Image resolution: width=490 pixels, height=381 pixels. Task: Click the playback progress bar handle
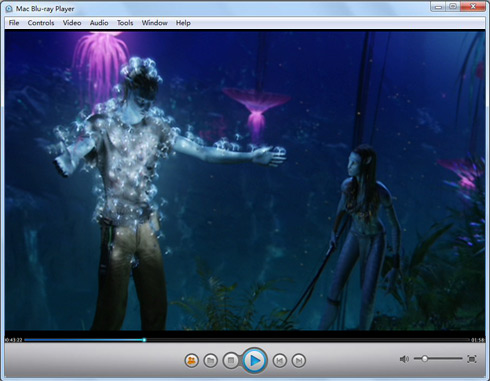coord(144,340)
